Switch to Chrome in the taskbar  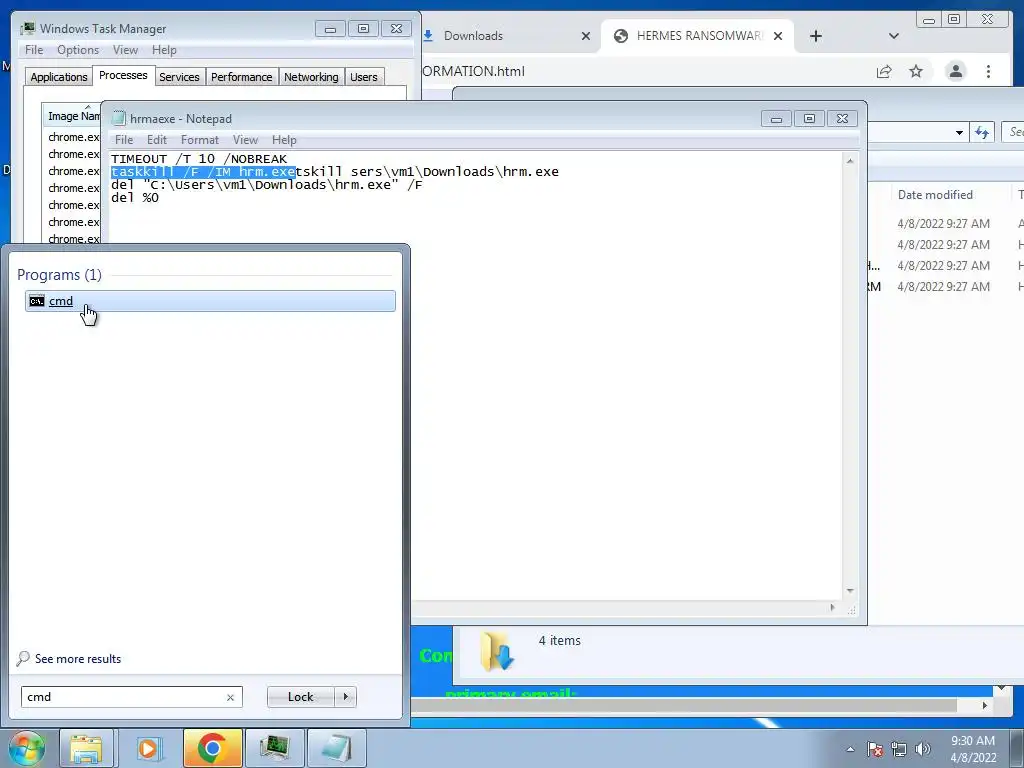(x=212, y=748)
